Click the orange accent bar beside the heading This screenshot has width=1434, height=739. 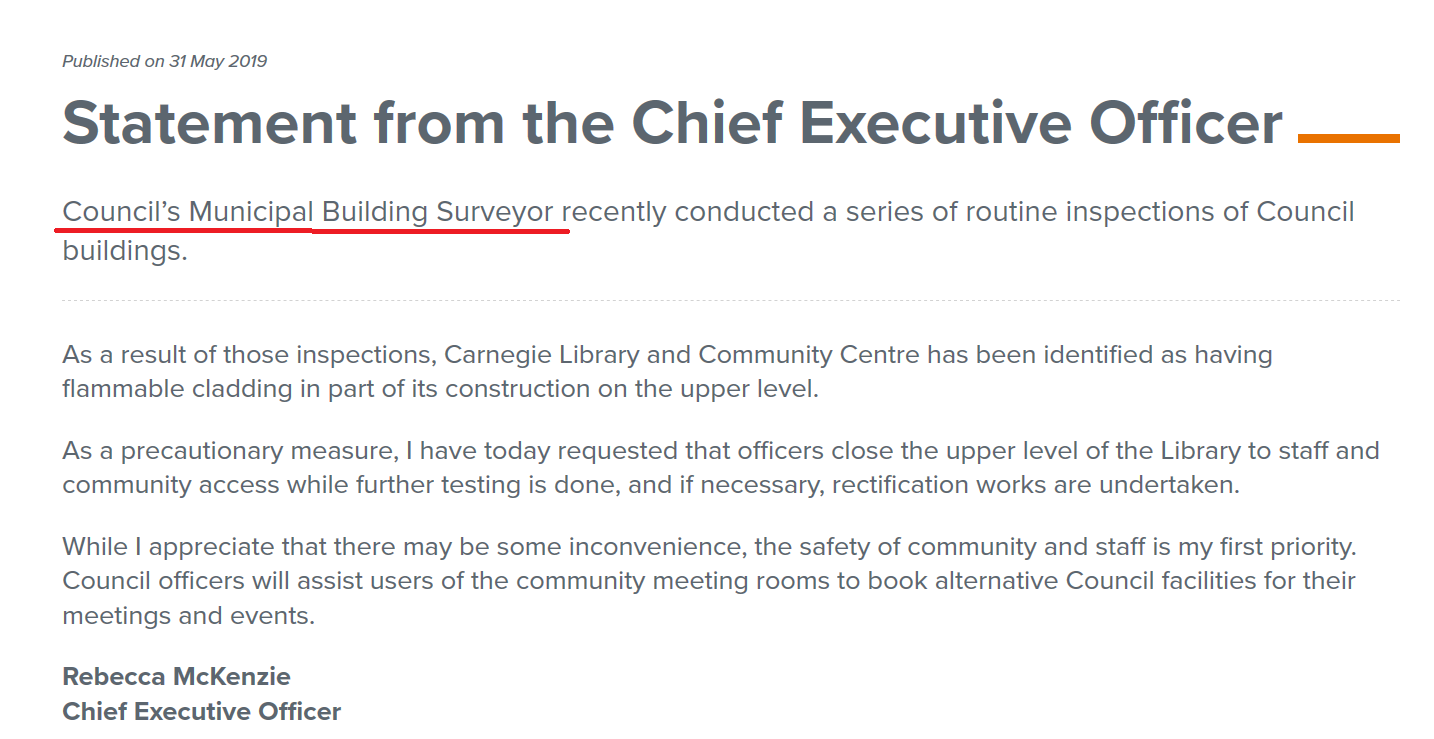point(1347,138)
